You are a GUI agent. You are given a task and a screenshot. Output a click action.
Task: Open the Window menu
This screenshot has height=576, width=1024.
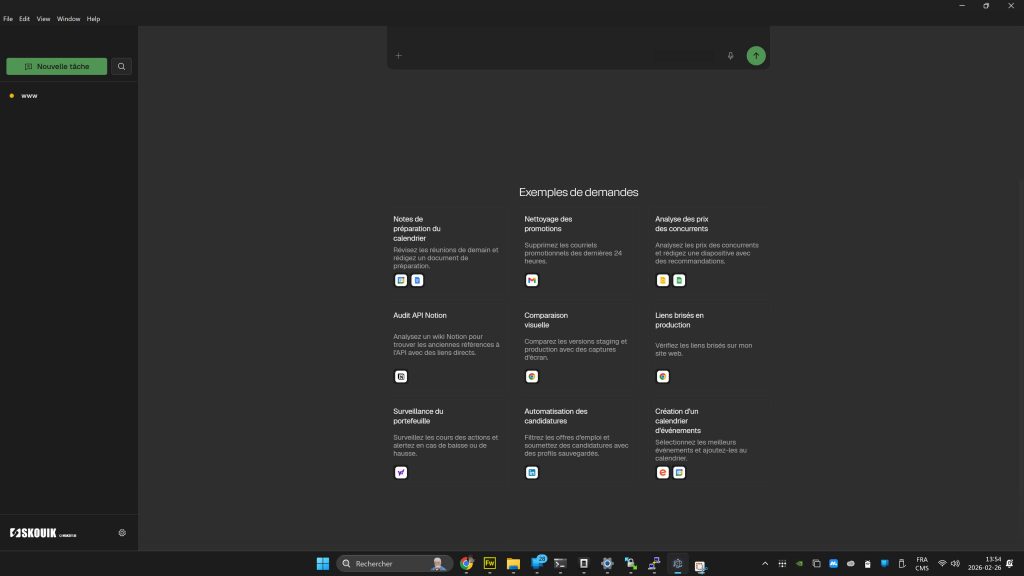pos(68,19)
